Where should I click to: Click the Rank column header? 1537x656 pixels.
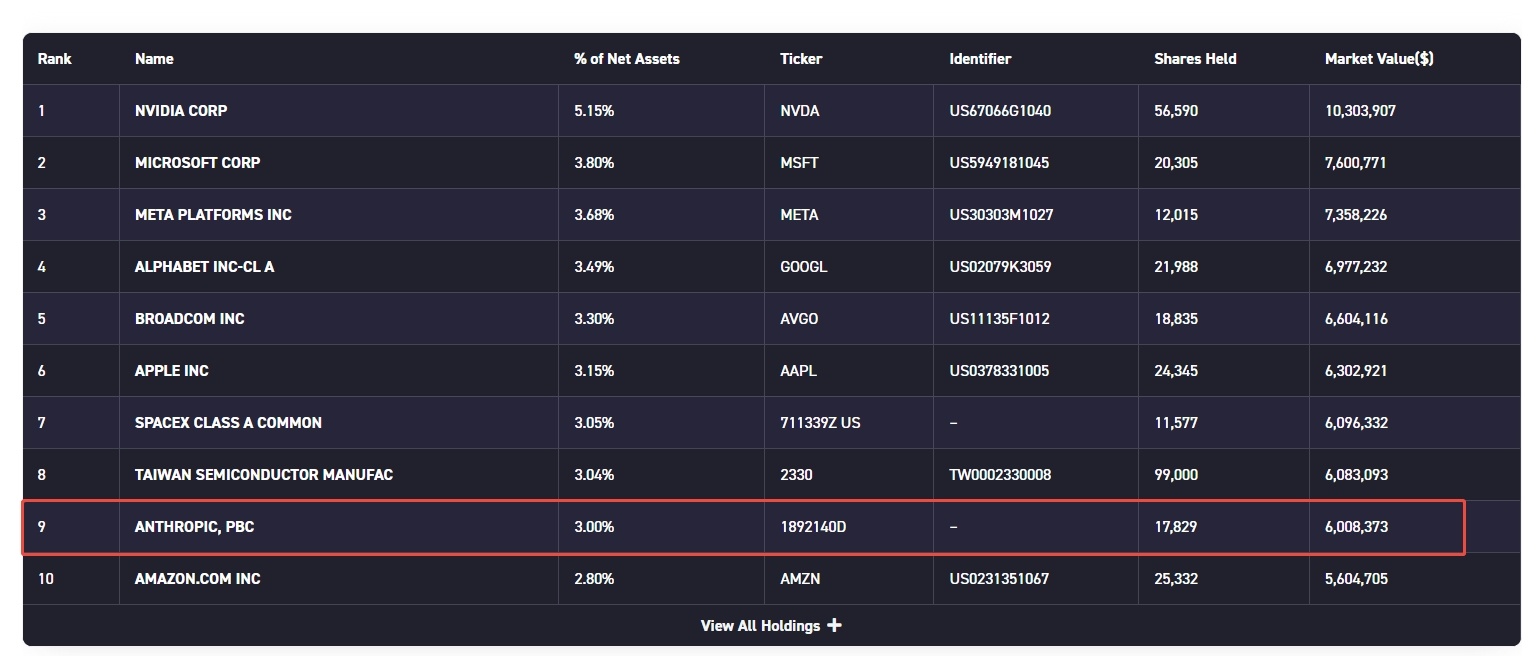click(x=55, y=59)
